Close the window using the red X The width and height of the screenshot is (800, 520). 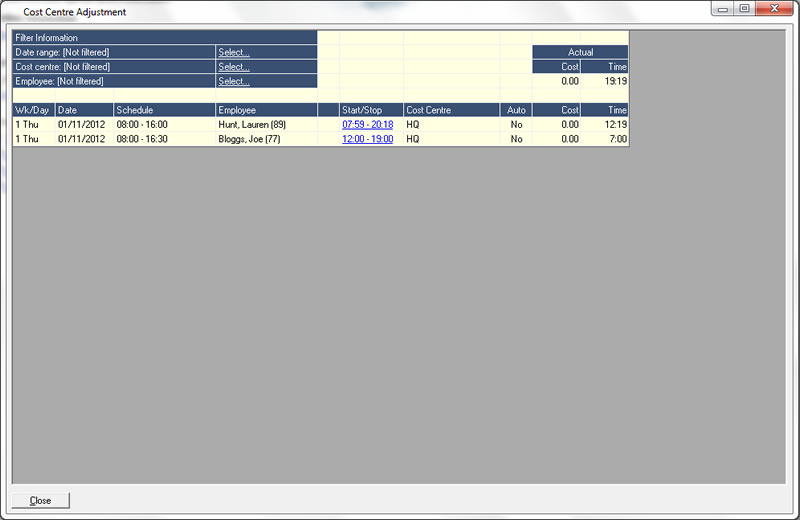coord(773,9)
